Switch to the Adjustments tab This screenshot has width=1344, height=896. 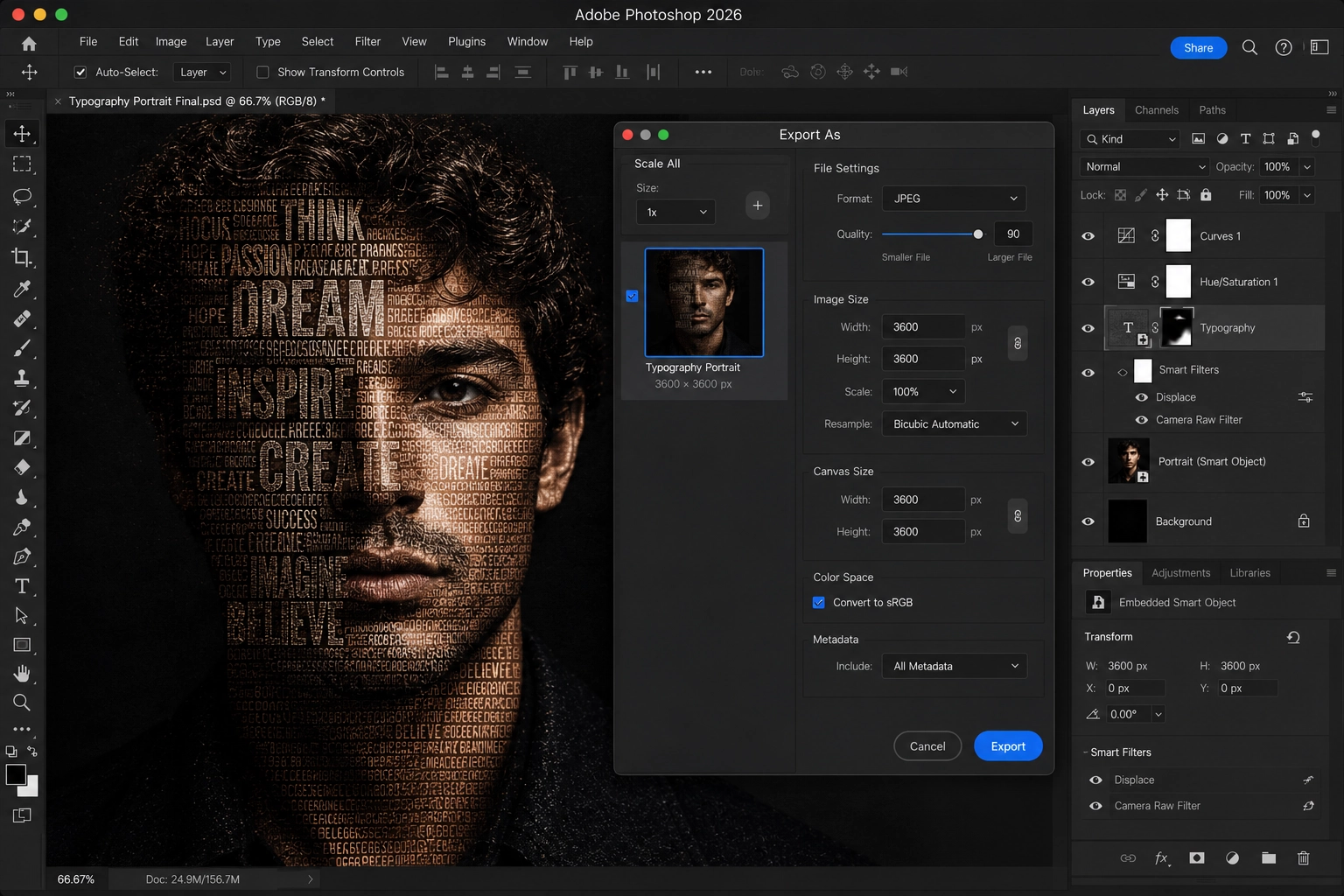(x=1180, y=573)
